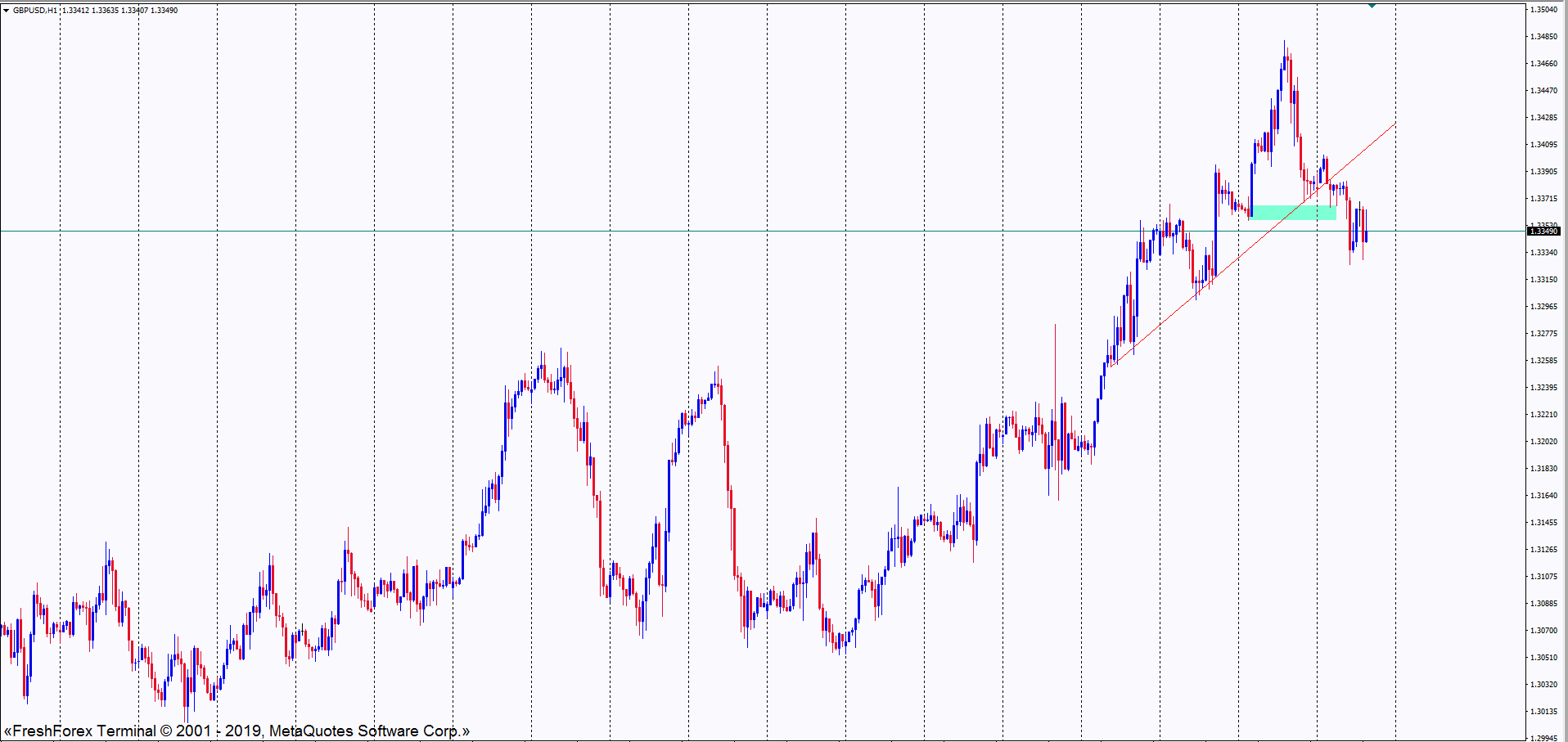Click the 1.34850 price scale label

pyautogui.click(x=1543, y=37)
